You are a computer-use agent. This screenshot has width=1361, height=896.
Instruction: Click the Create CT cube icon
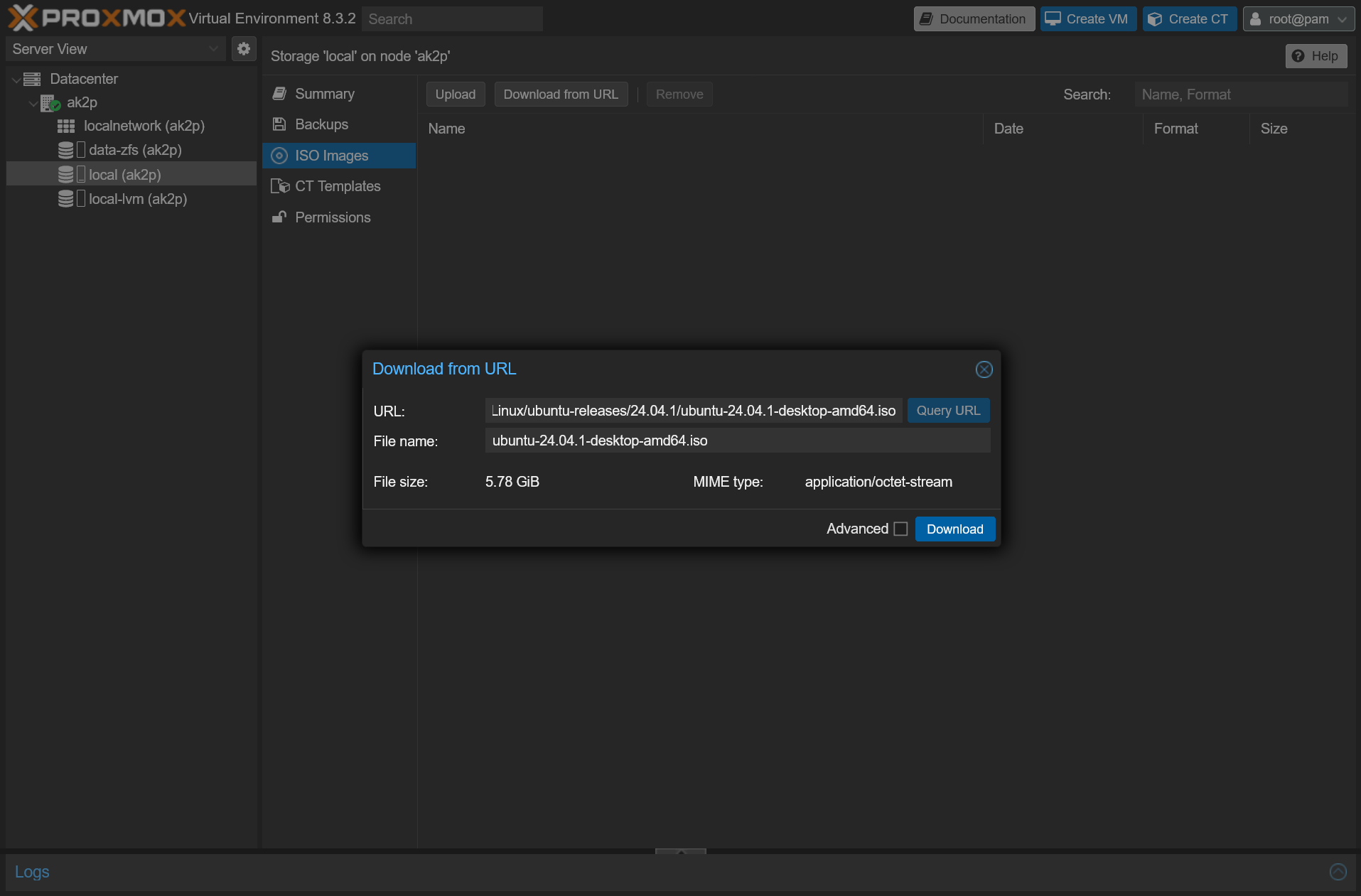[x=1155, y=19]
